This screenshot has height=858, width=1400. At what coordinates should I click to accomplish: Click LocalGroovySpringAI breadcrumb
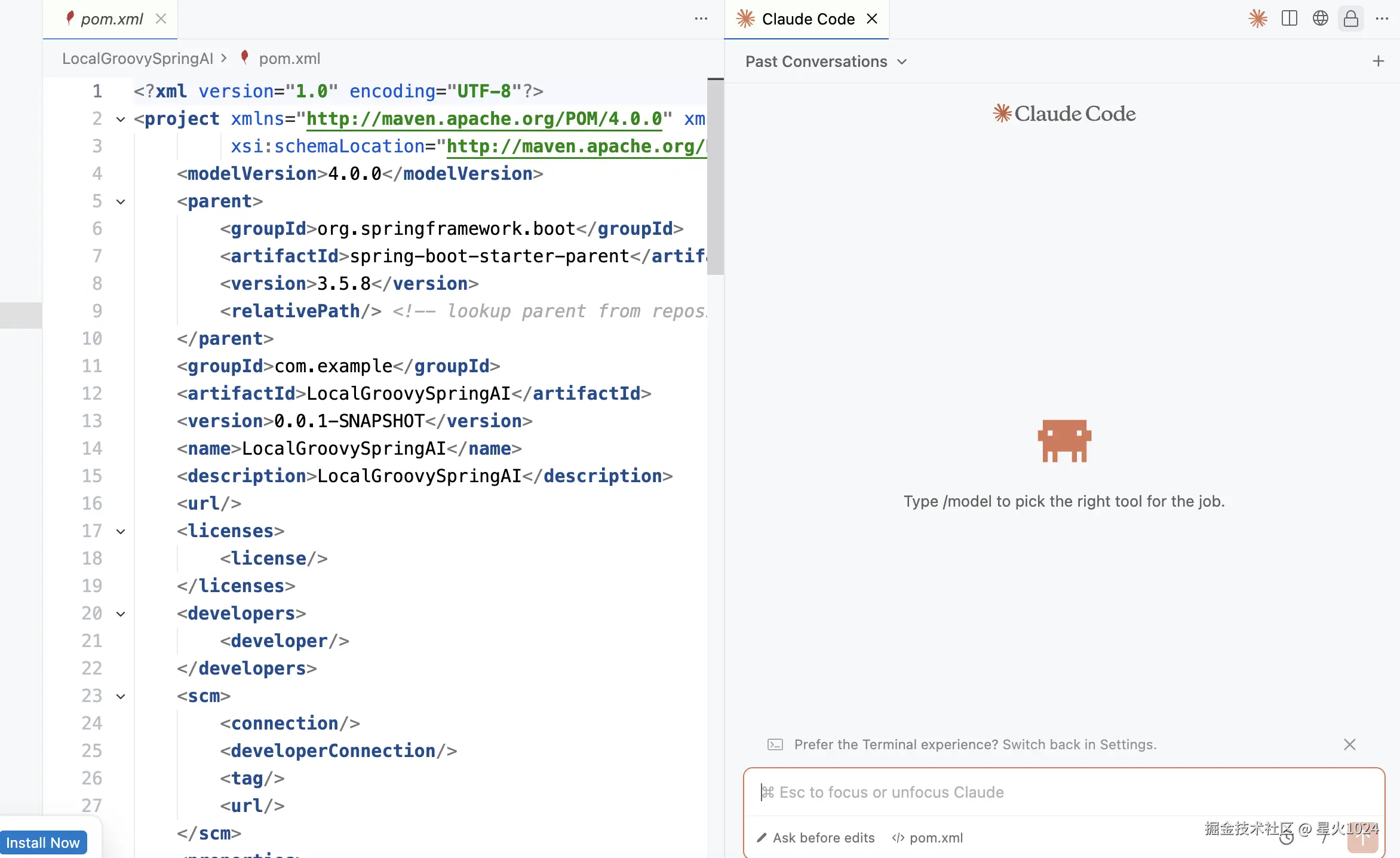pyautogui.click(x=137, y=59)
